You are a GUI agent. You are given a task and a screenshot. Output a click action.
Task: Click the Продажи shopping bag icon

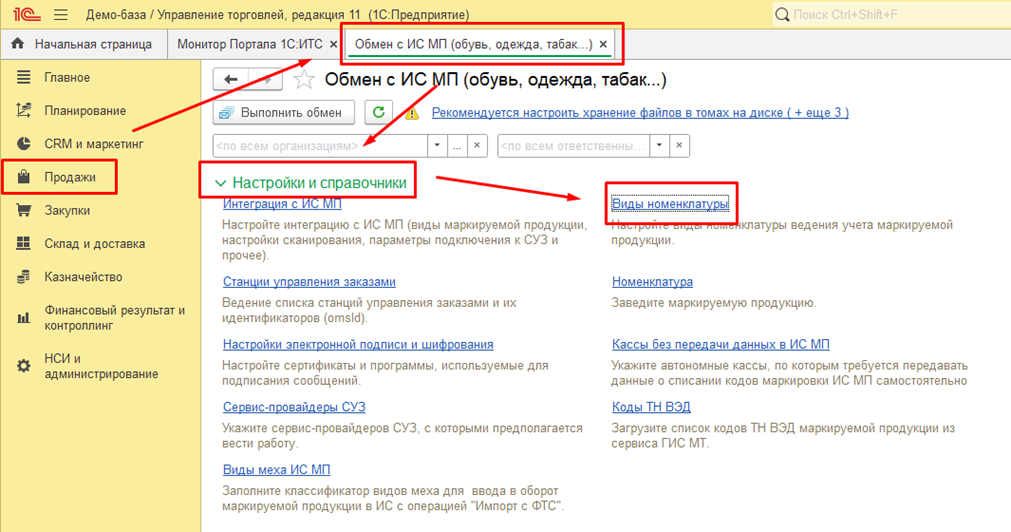[x=24, y=177]
